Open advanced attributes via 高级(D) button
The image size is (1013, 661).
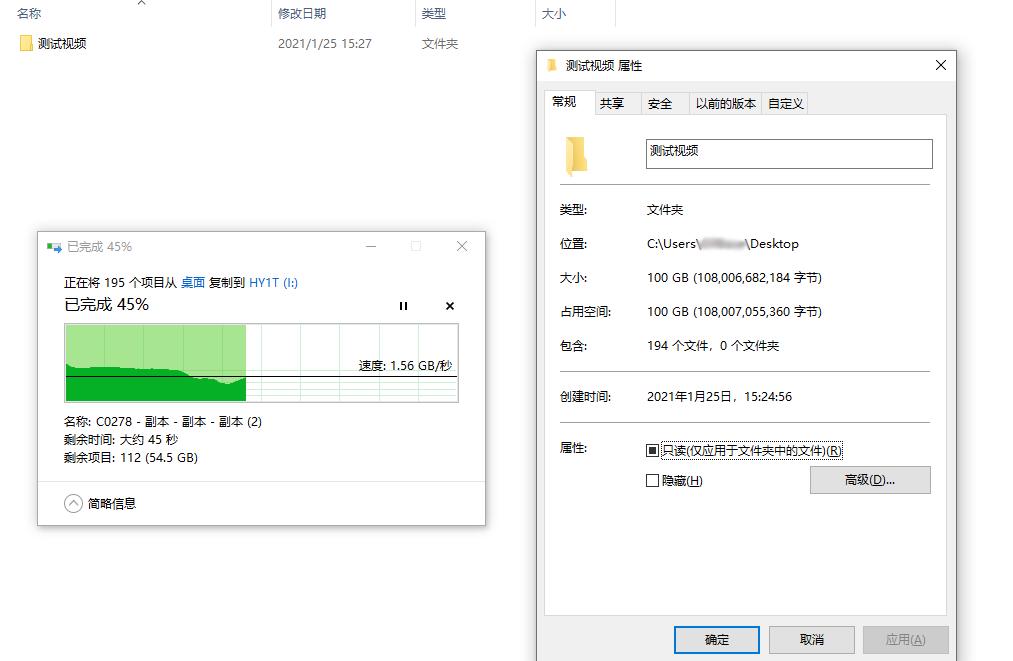tap(869, 480)
